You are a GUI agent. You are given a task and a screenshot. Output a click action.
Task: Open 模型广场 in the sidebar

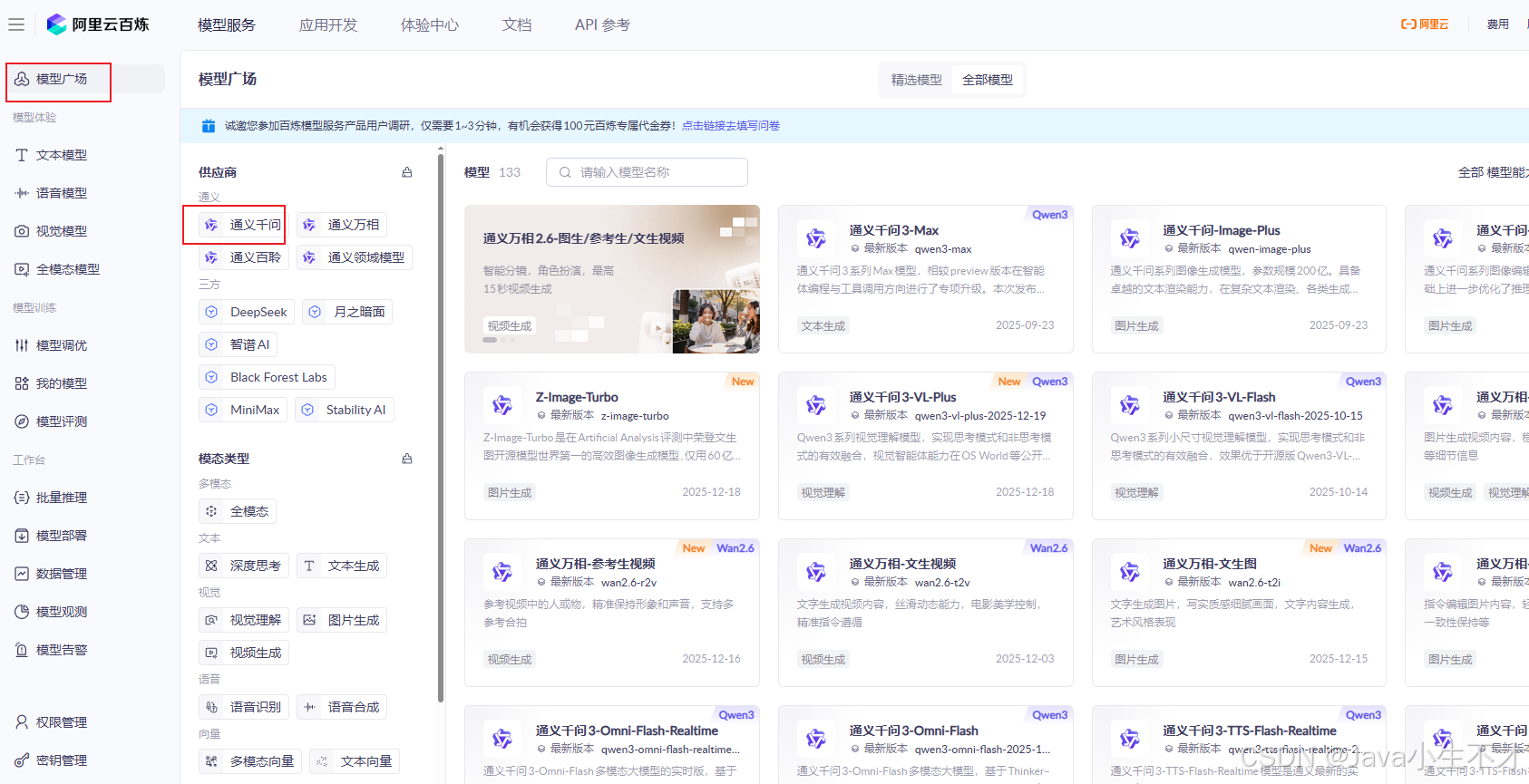point(86,79)
